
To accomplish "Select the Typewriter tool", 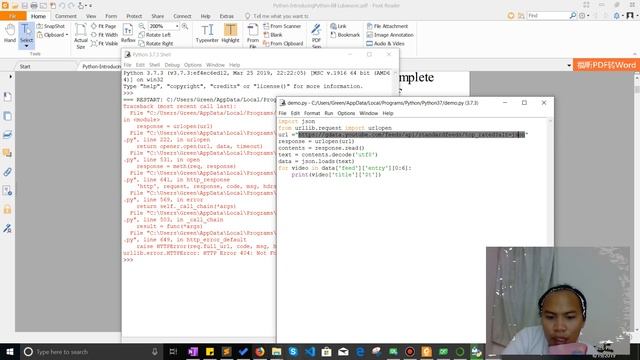I will 207,33.
